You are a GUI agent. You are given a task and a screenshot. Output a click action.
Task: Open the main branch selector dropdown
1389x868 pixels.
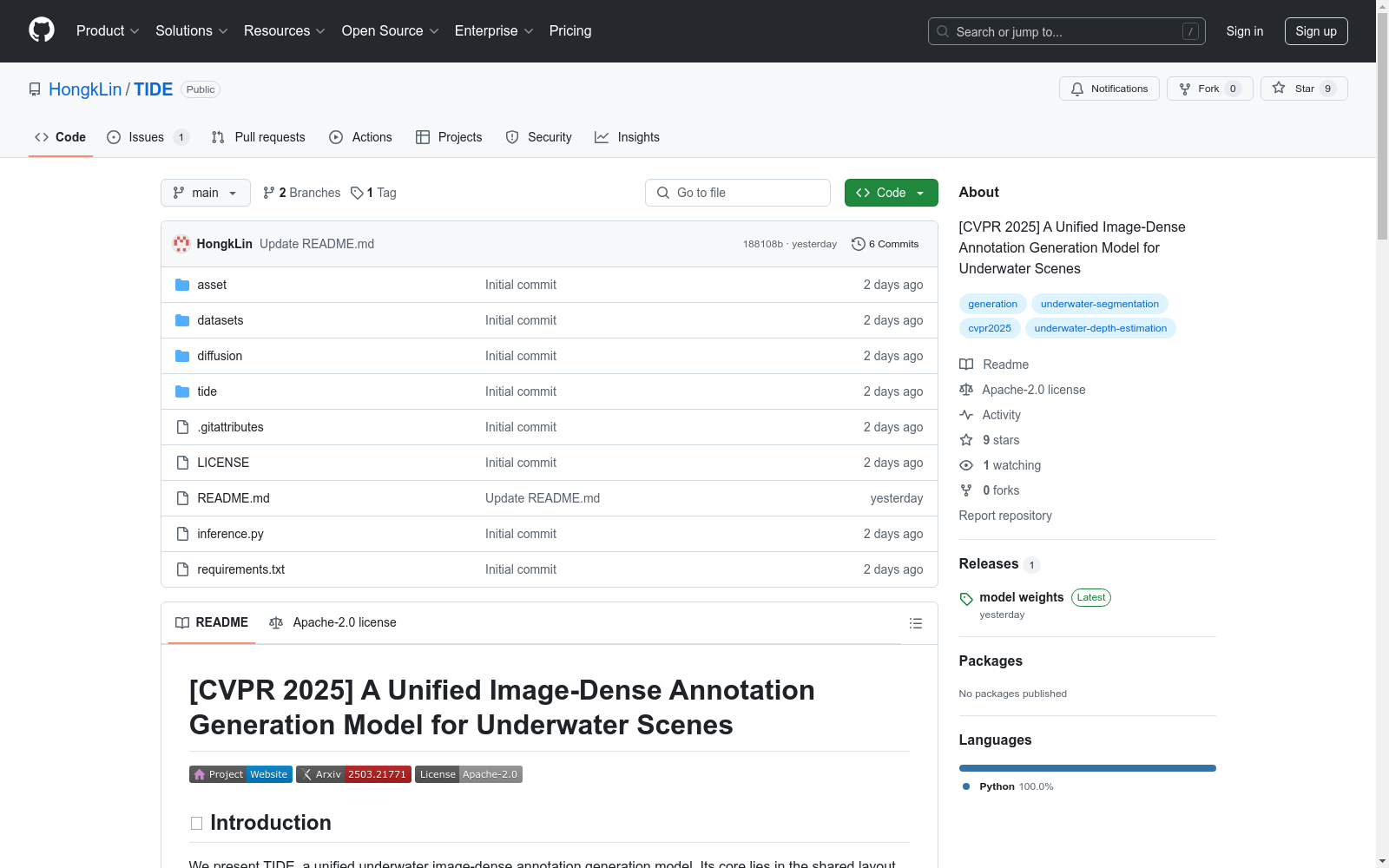tap(206, 193)
